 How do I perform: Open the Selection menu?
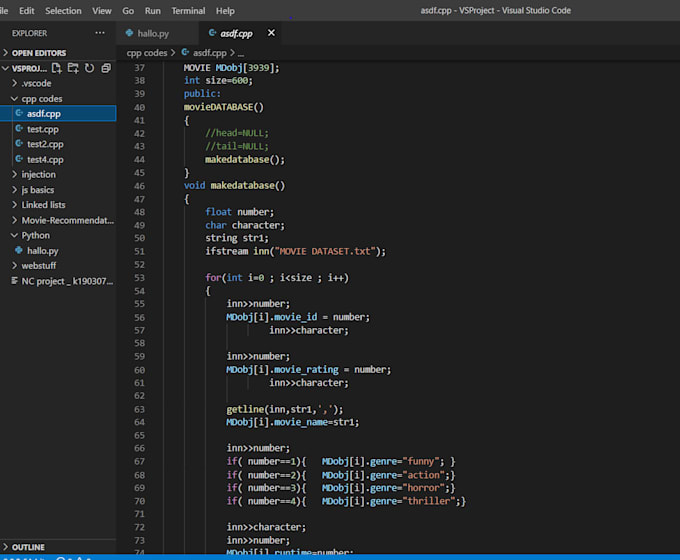pos(63,11)
